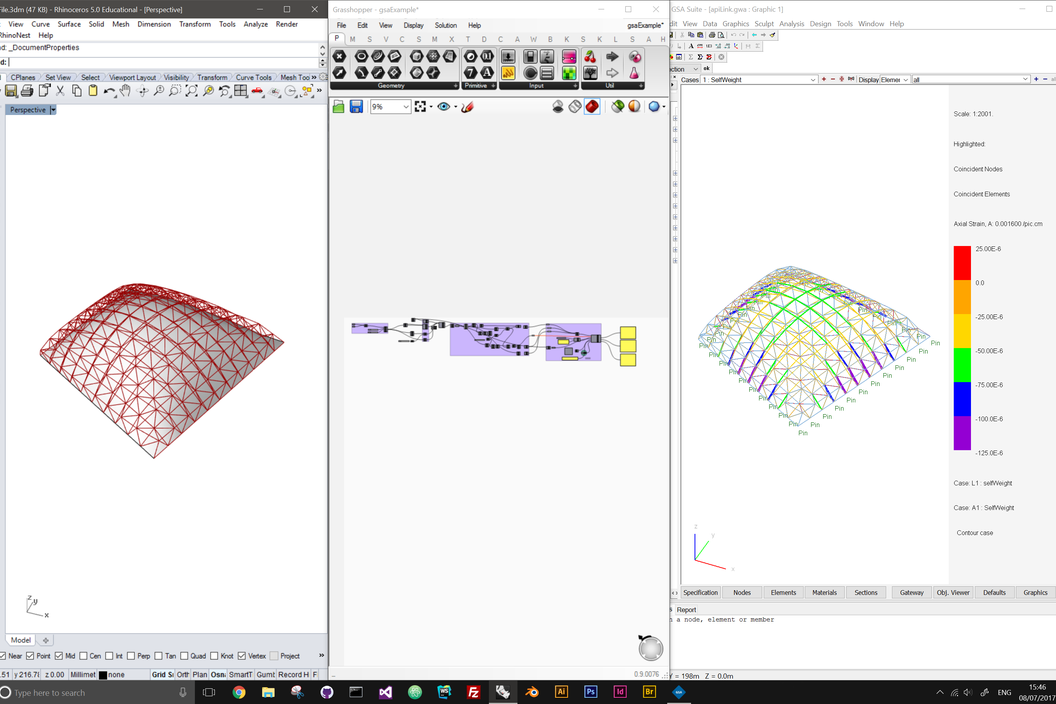Screen dimensions: 1056x704
Task: Expand the Input panel plus button
Action: [x=576, y=86]
